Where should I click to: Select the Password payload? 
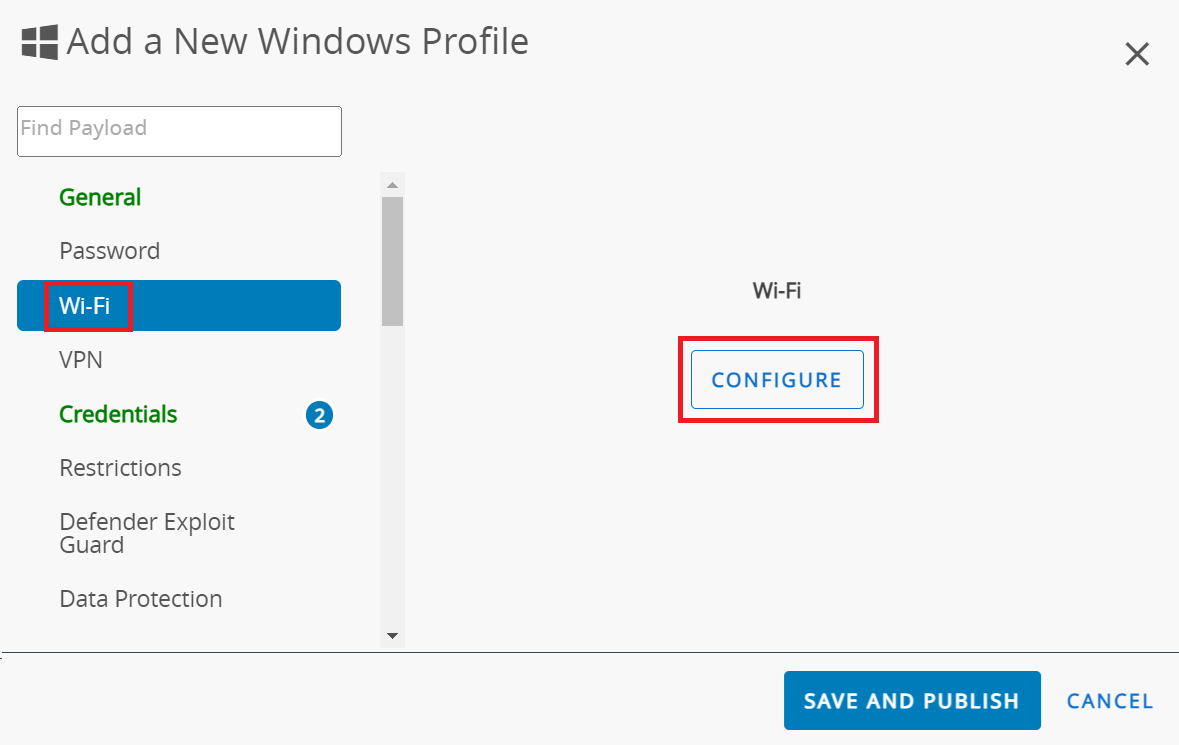tap(109, 251)
